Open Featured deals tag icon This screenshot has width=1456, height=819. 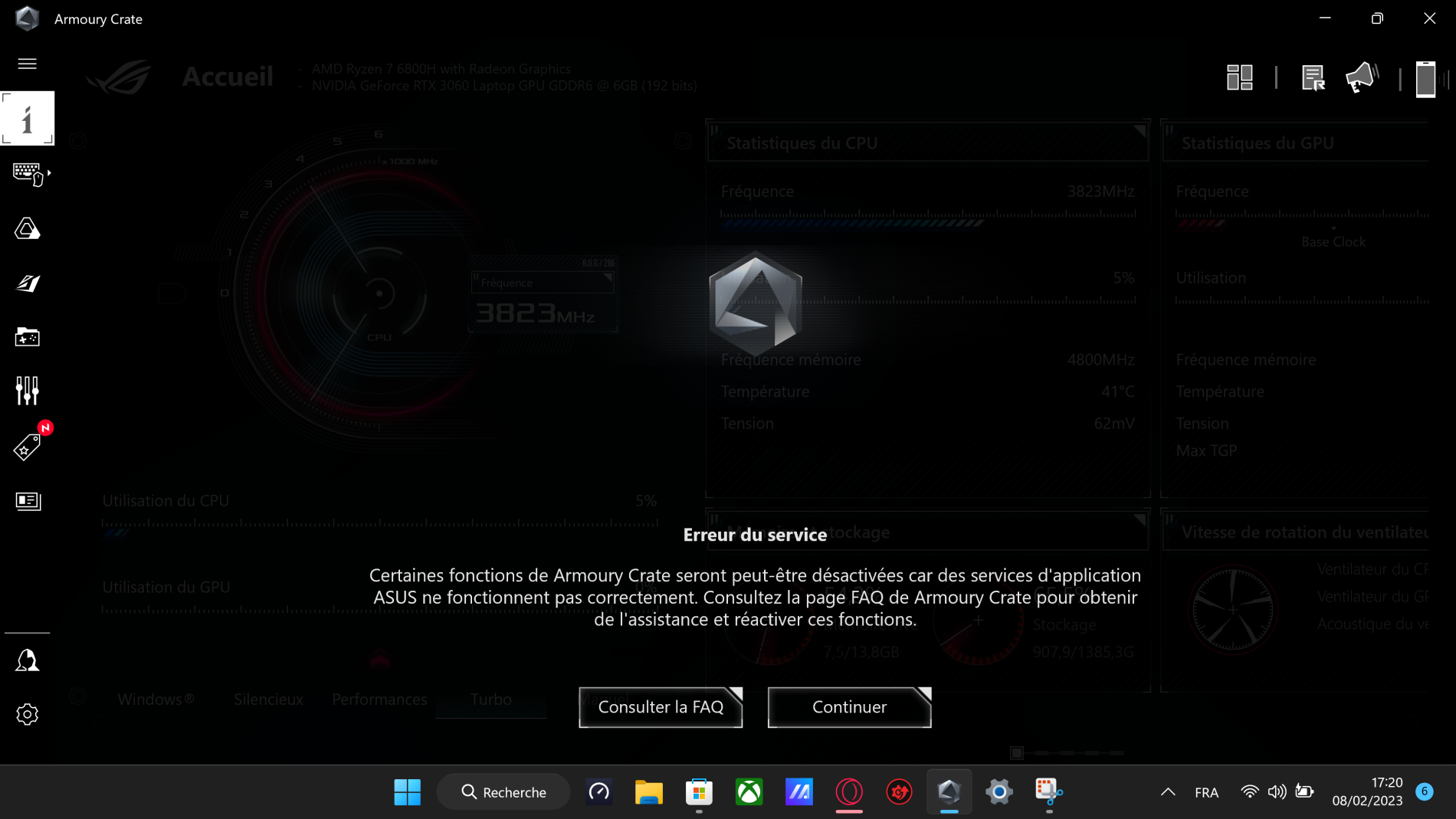click(28, 447)
